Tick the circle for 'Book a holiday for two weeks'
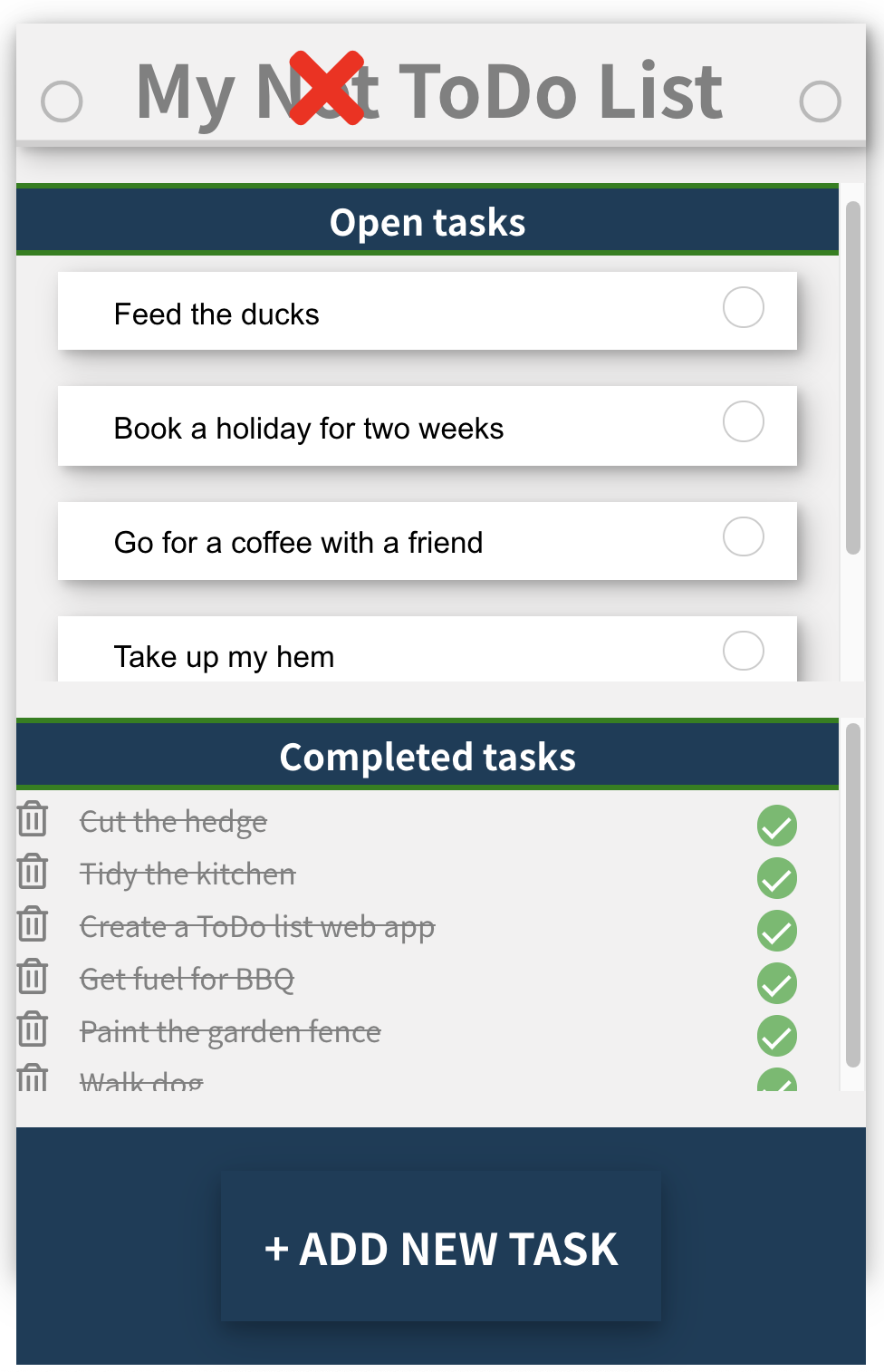Image resolution: width=884 pixels, height=1372 pixels. pyautogui.click(x=744, y=421)
